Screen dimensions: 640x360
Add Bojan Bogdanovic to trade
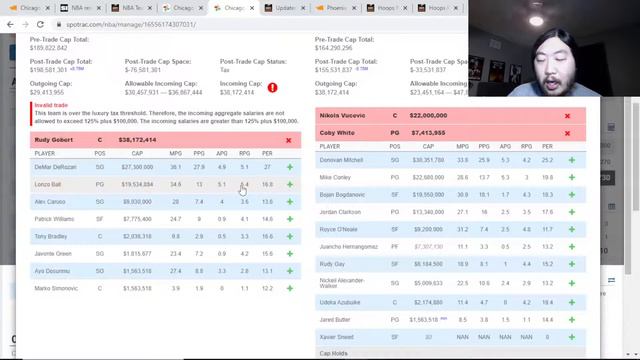point(572,195)
